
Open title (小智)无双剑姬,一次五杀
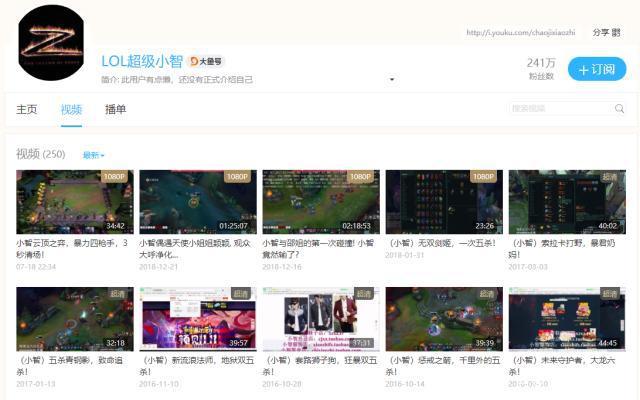(441, 243)
